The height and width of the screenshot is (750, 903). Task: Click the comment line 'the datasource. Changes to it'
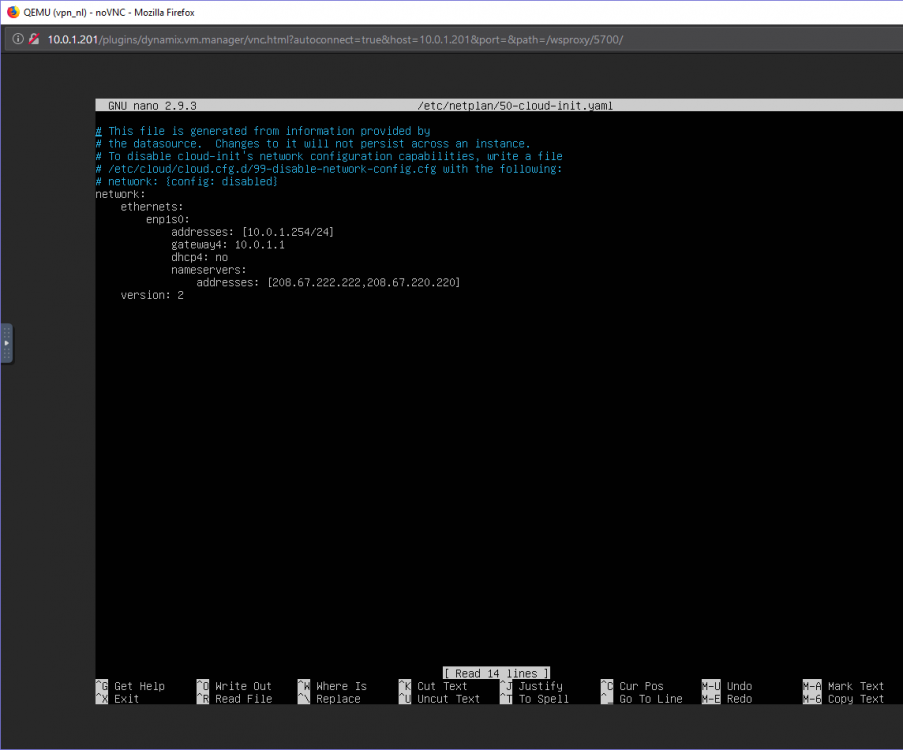(x=313, y=144)
